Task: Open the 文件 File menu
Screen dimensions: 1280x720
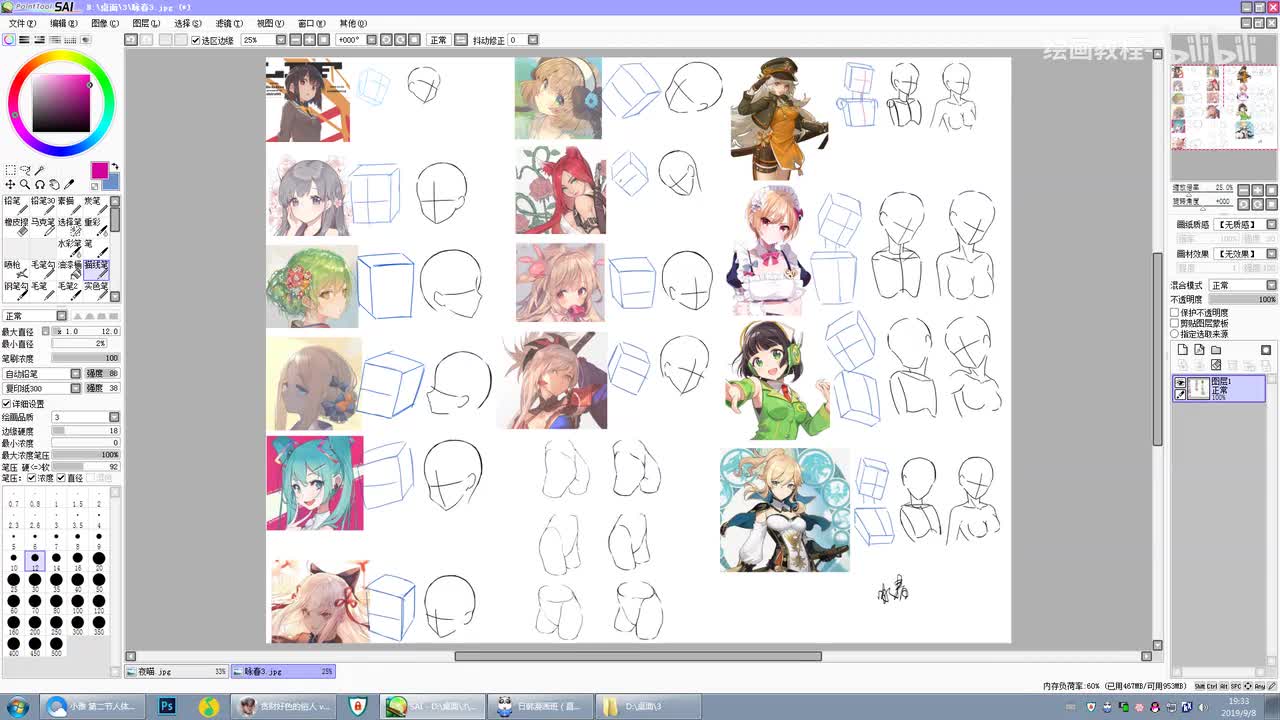Action: [x=22, y=23]
